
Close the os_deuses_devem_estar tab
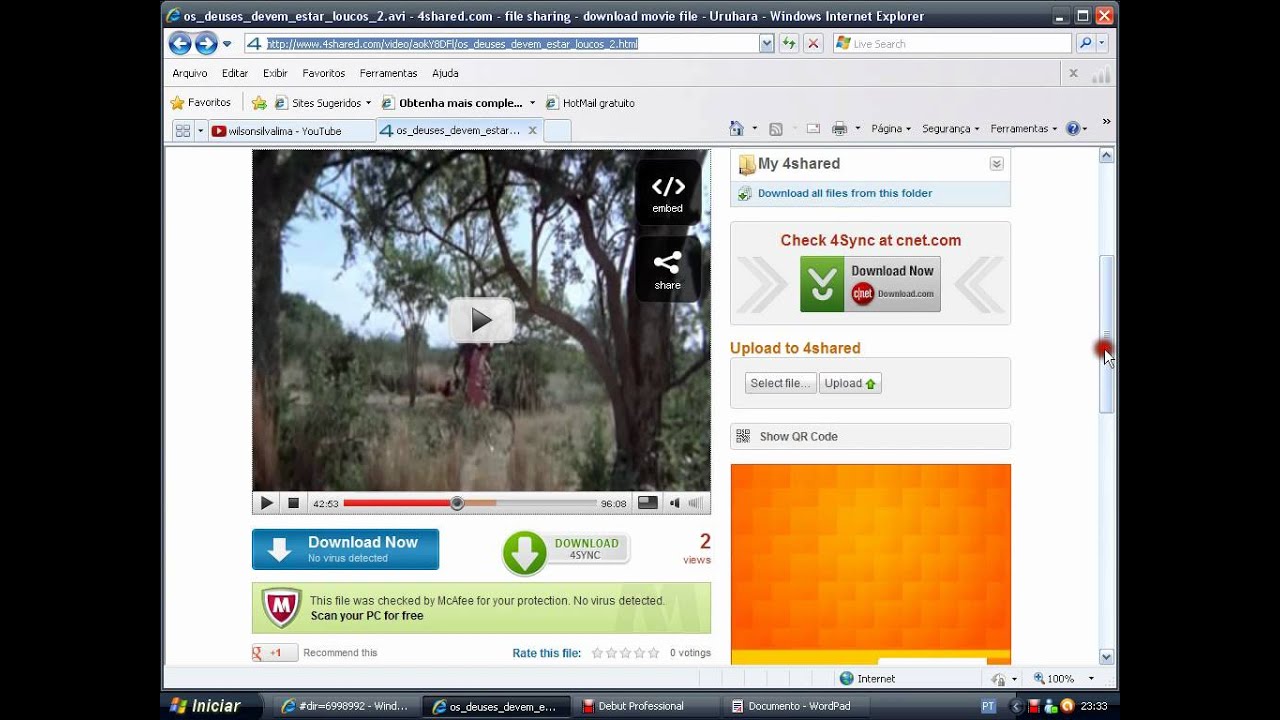click(532, 130)
